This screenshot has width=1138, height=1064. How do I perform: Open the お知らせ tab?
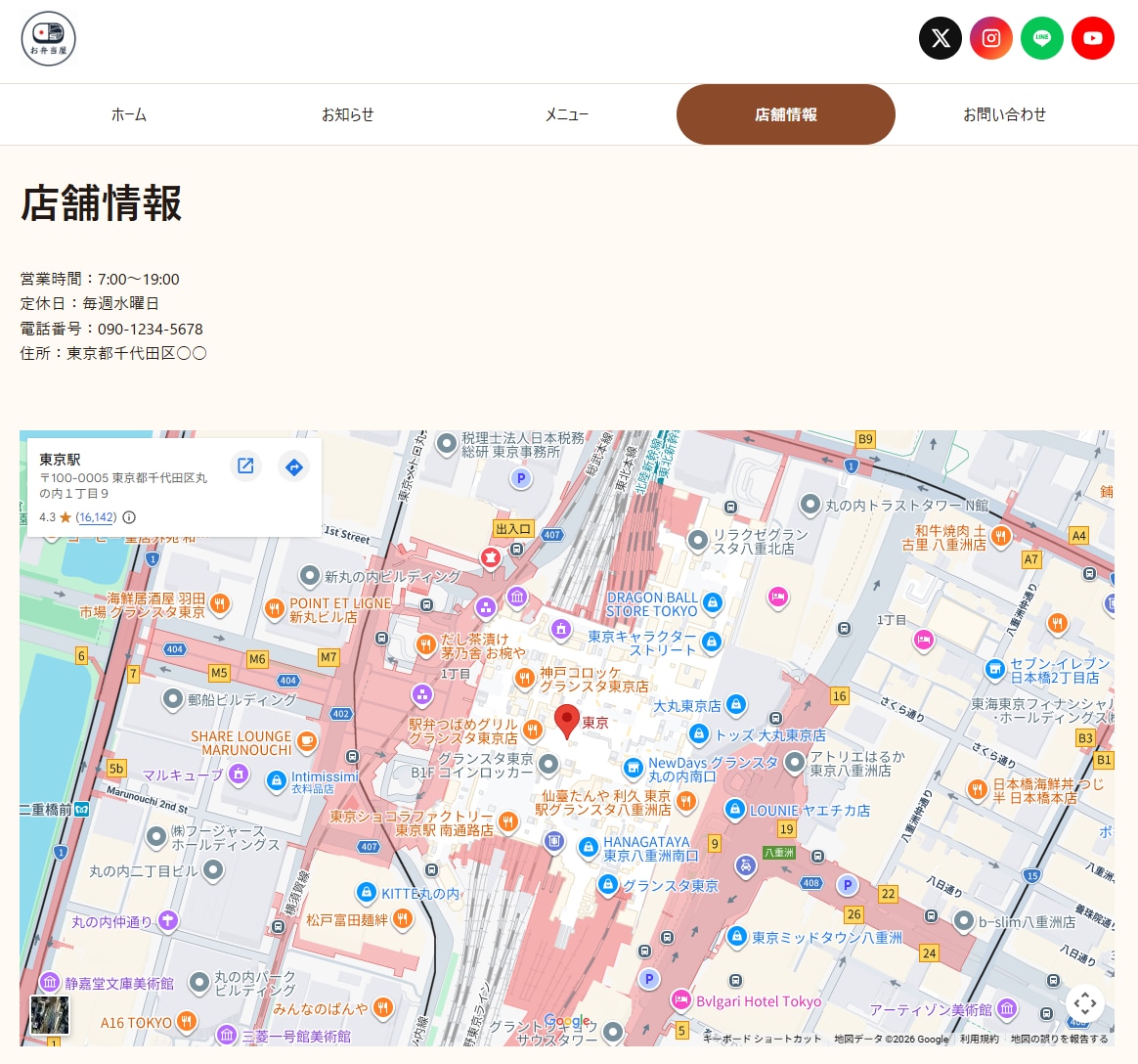point(348,114)
